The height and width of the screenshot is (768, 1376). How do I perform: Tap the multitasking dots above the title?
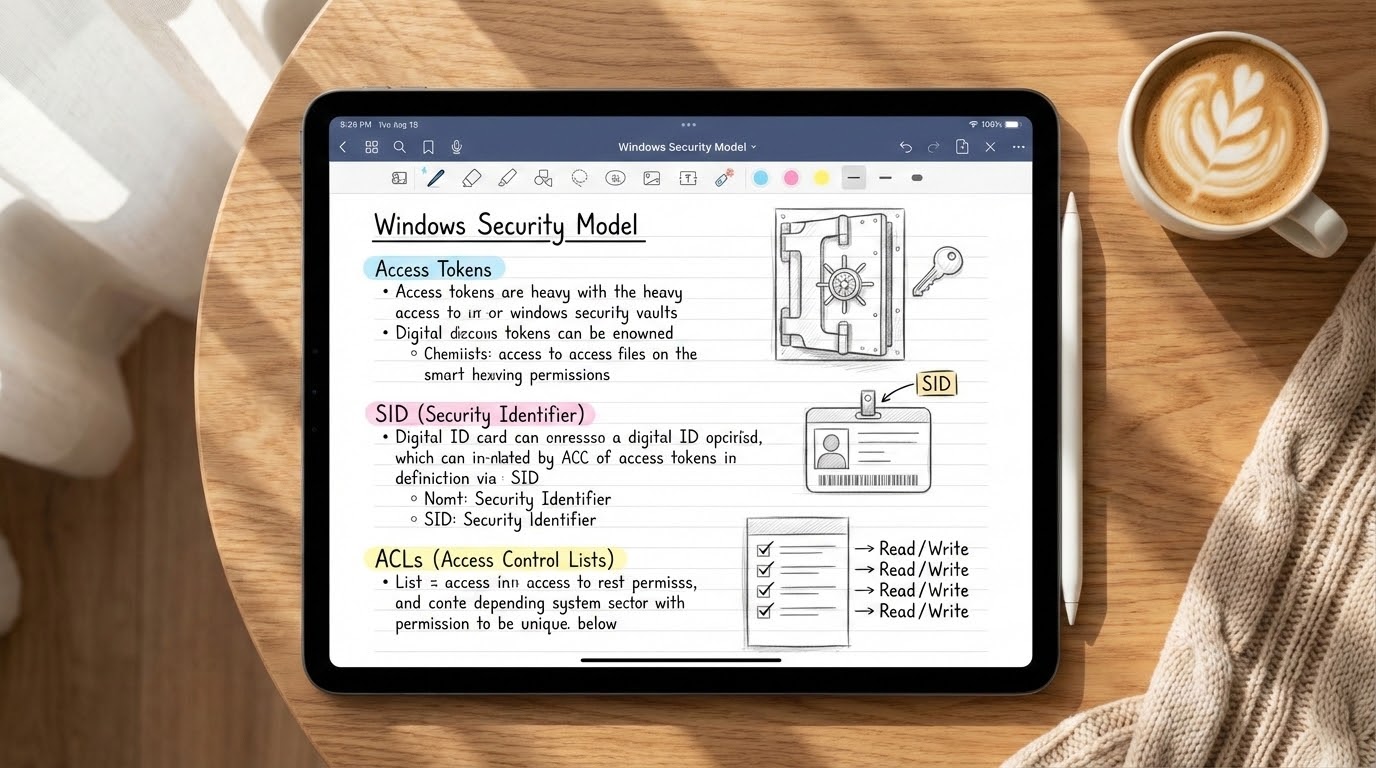coord(688,125)
